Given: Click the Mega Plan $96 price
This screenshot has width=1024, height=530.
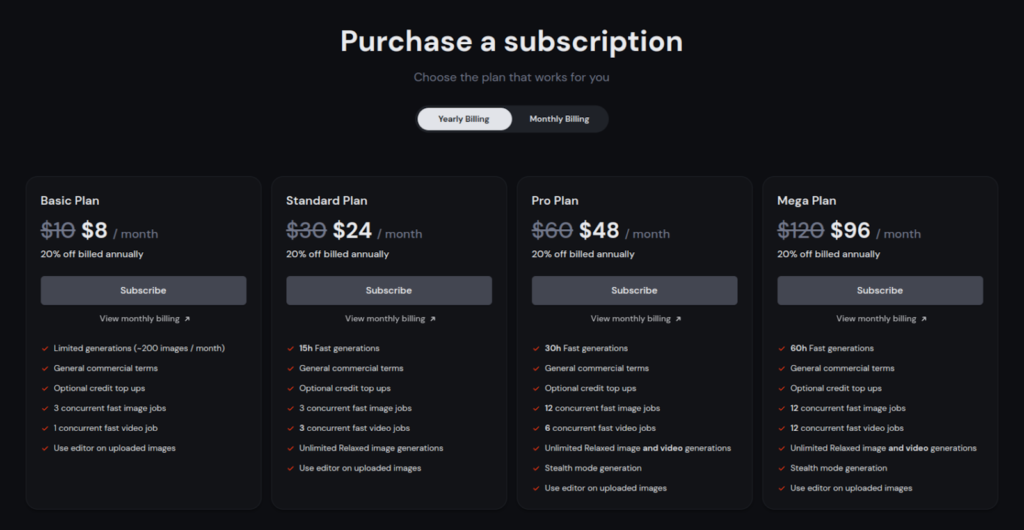Looking at the screenshot, I should coord(850,231).
